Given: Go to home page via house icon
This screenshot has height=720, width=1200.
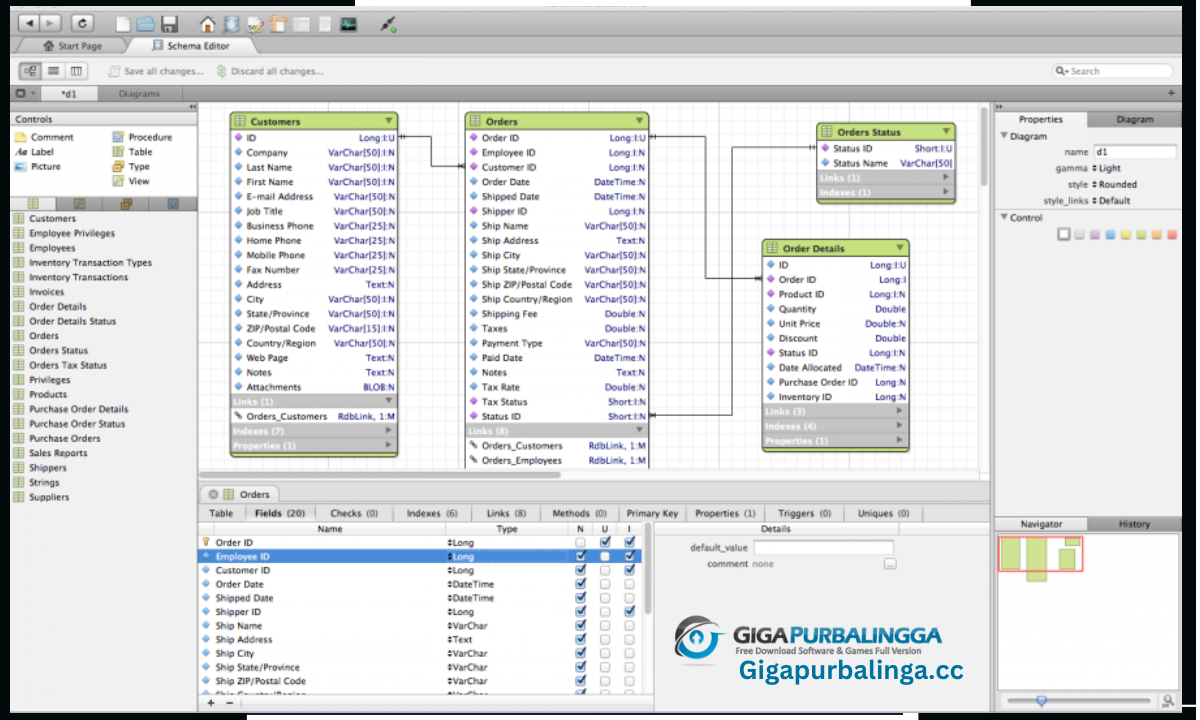Looking at the screenshot, I should (x=207, y=23).
